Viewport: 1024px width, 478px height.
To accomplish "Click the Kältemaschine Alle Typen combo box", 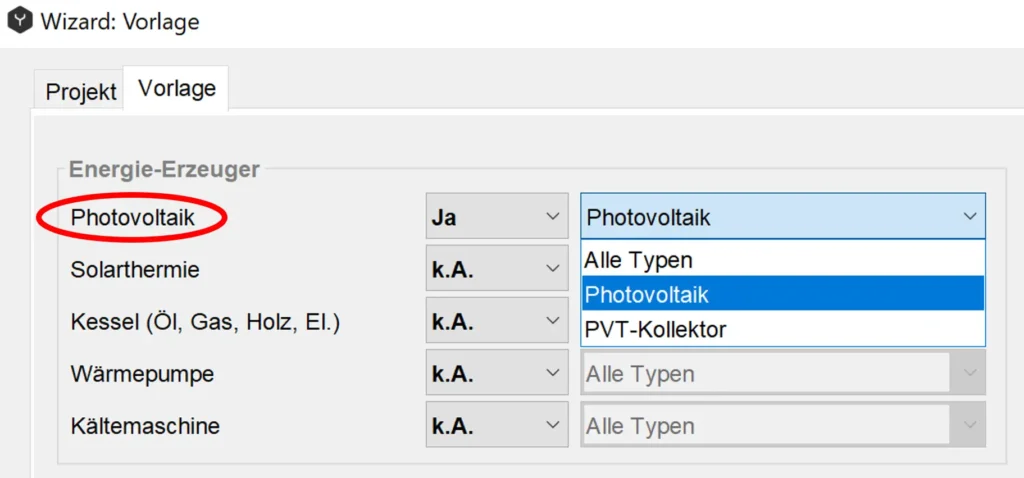I will click(x=783, y=425).
